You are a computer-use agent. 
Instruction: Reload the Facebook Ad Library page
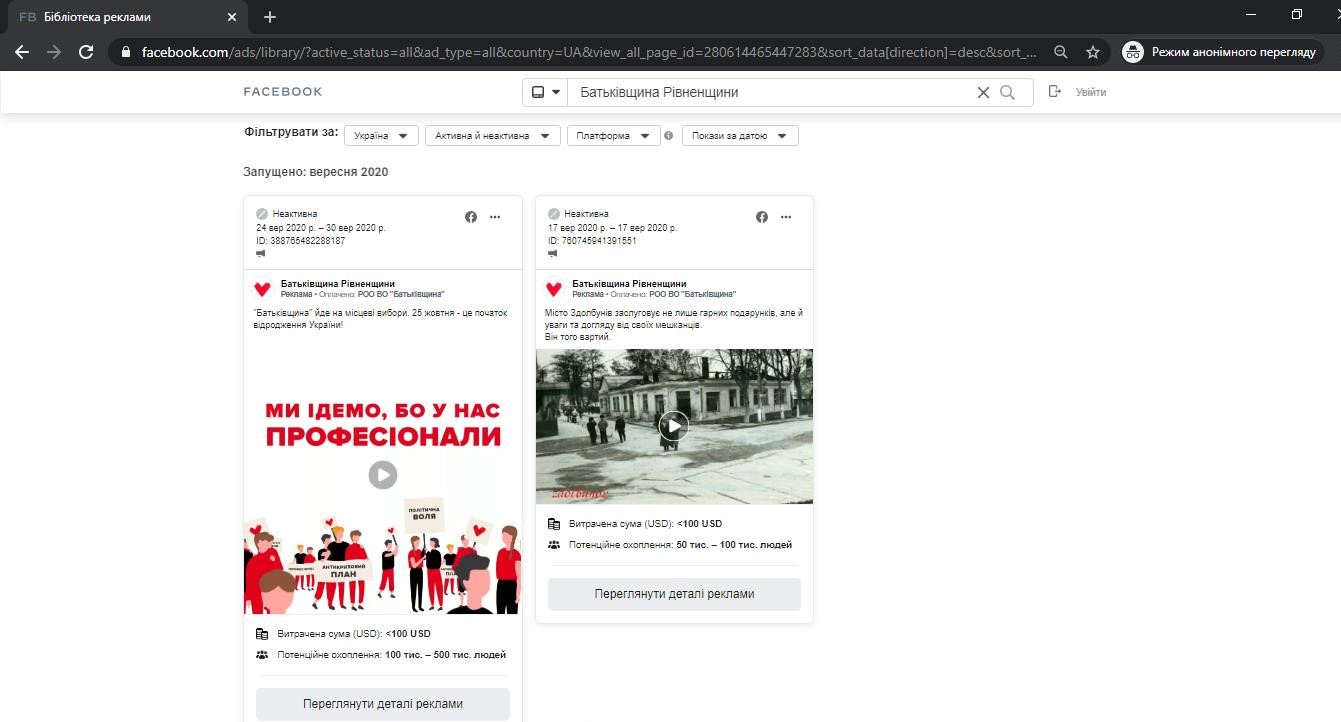click(86, 52)
